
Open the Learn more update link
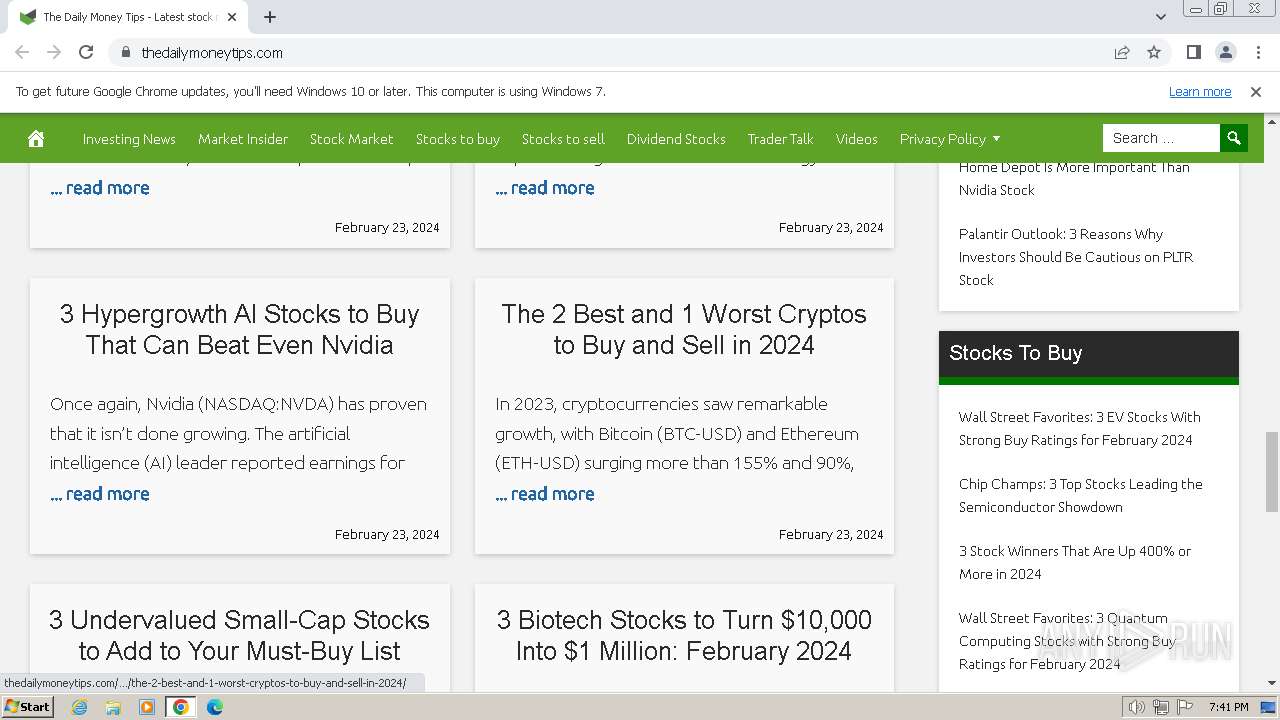(1200, 92)
